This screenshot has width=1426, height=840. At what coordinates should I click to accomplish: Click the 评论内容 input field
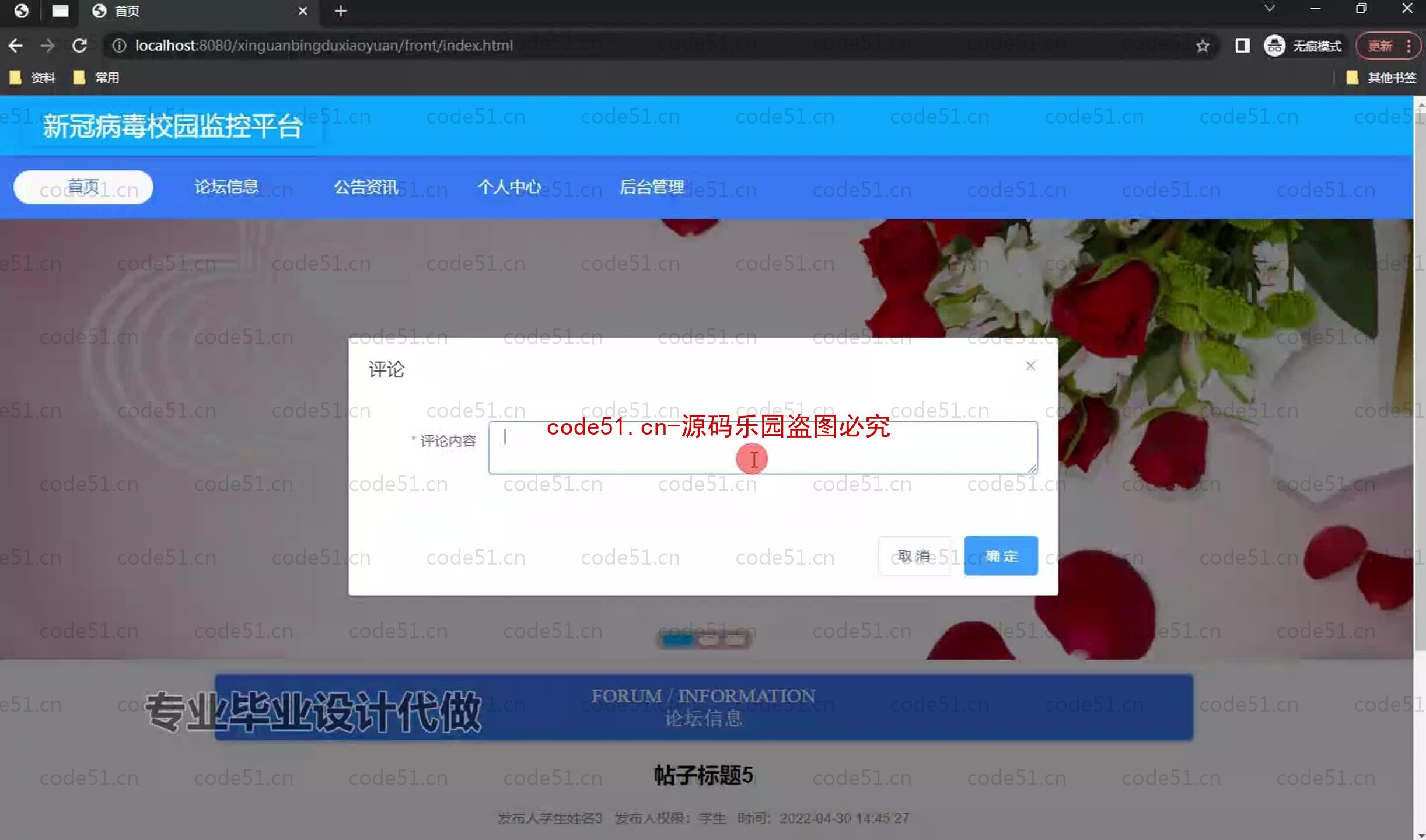pyautogui.click(x=762, y=447)
